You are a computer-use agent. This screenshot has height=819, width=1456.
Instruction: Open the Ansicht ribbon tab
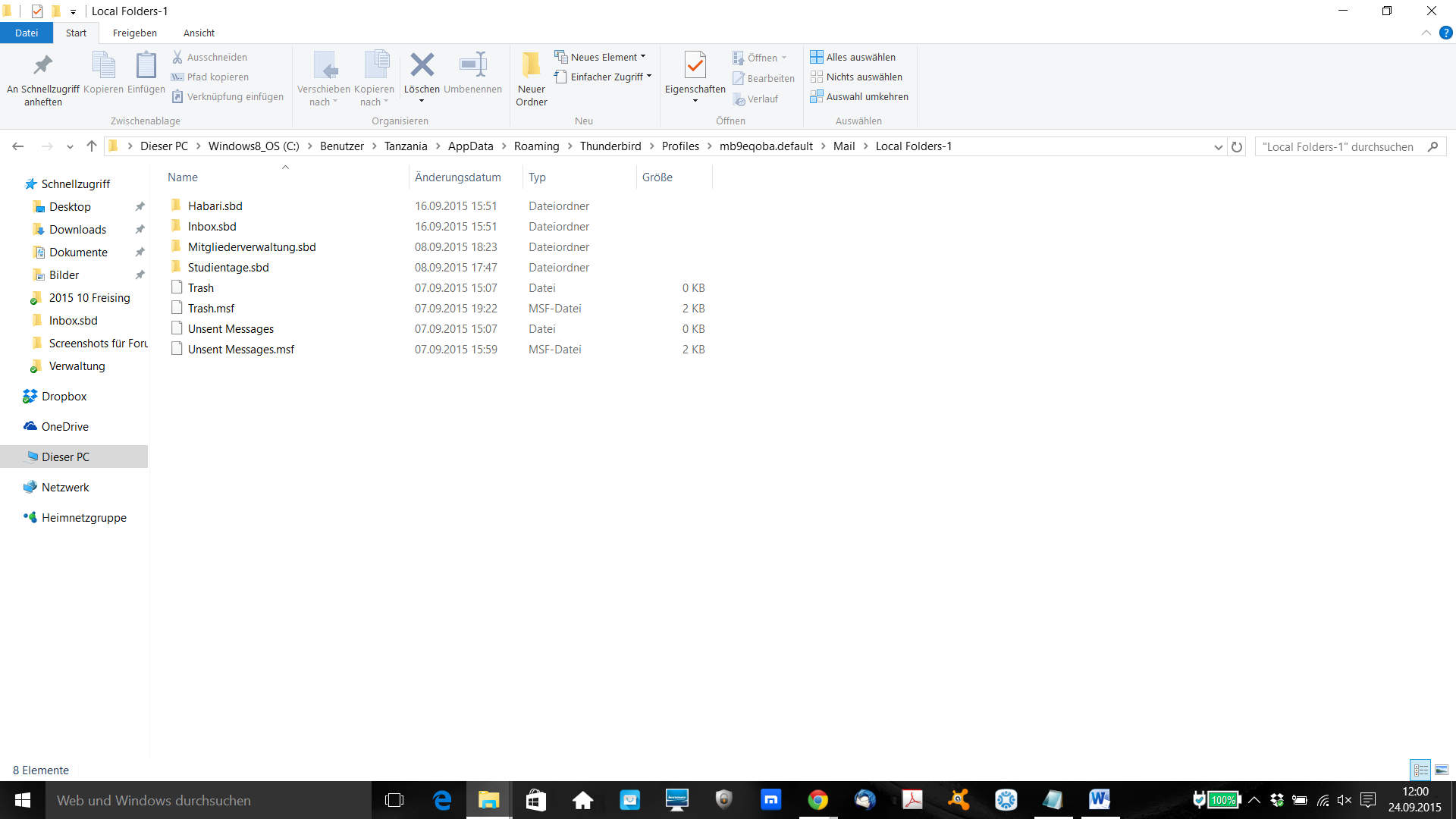[x=199, y=33]
